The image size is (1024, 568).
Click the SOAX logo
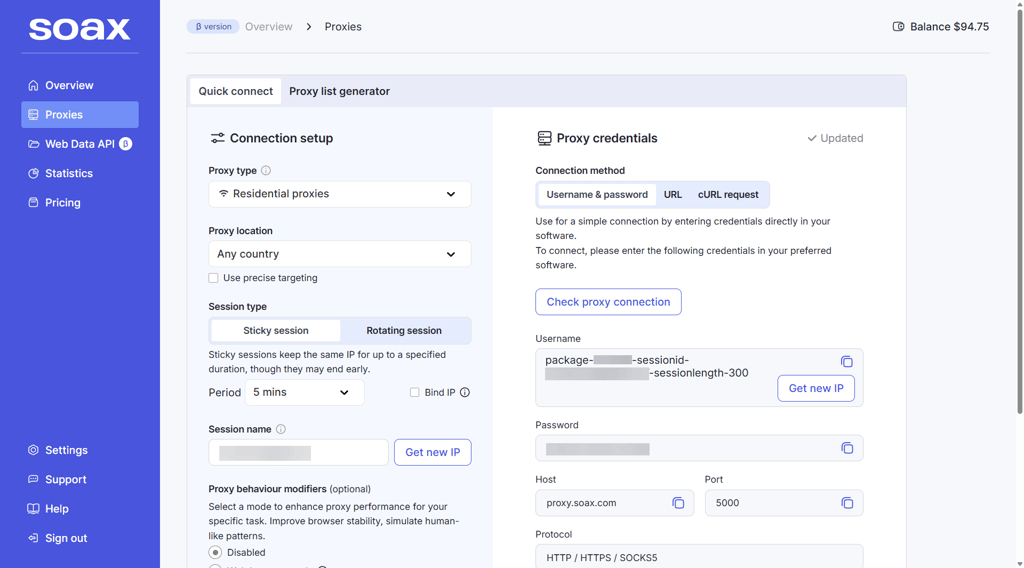click(x=79, y=29)
